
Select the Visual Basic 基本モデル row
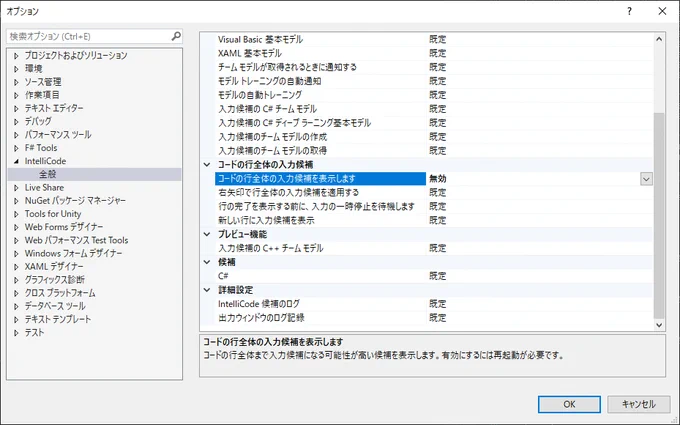[434, 39]
